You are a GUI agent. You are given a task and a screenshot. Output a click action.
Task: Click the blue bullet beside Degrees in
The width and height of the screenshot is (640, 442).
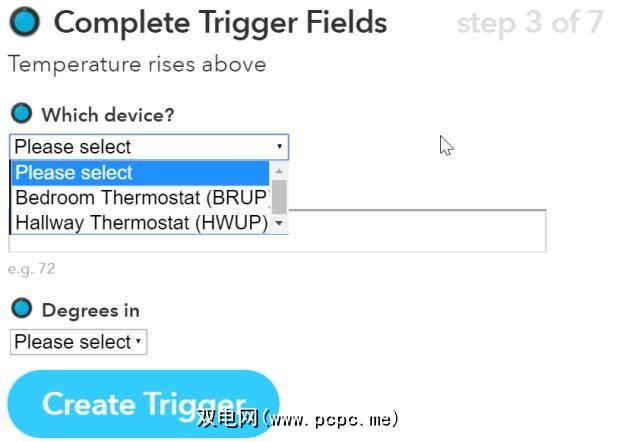tap(21, 309)
